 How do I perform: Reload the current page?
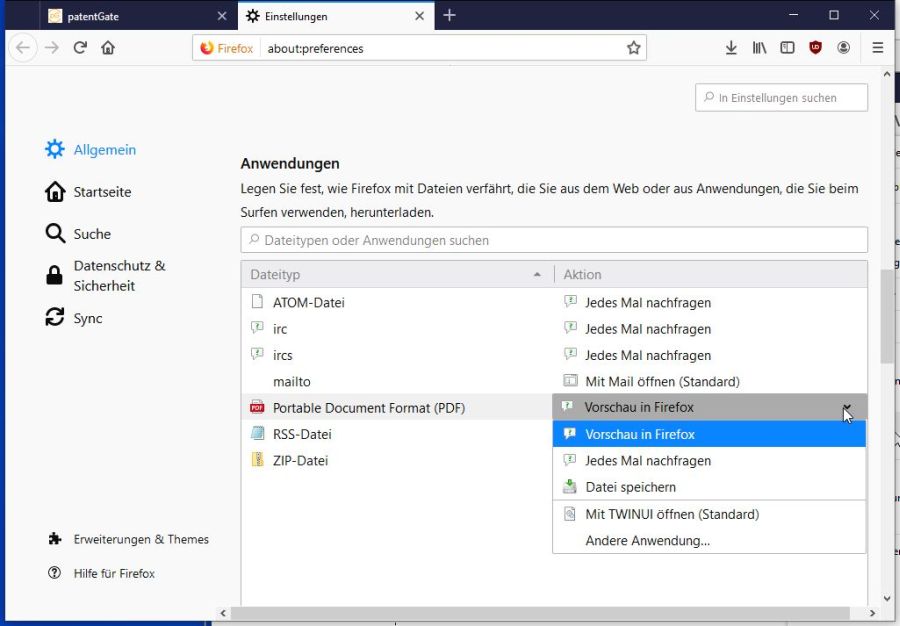pos(80,48)
